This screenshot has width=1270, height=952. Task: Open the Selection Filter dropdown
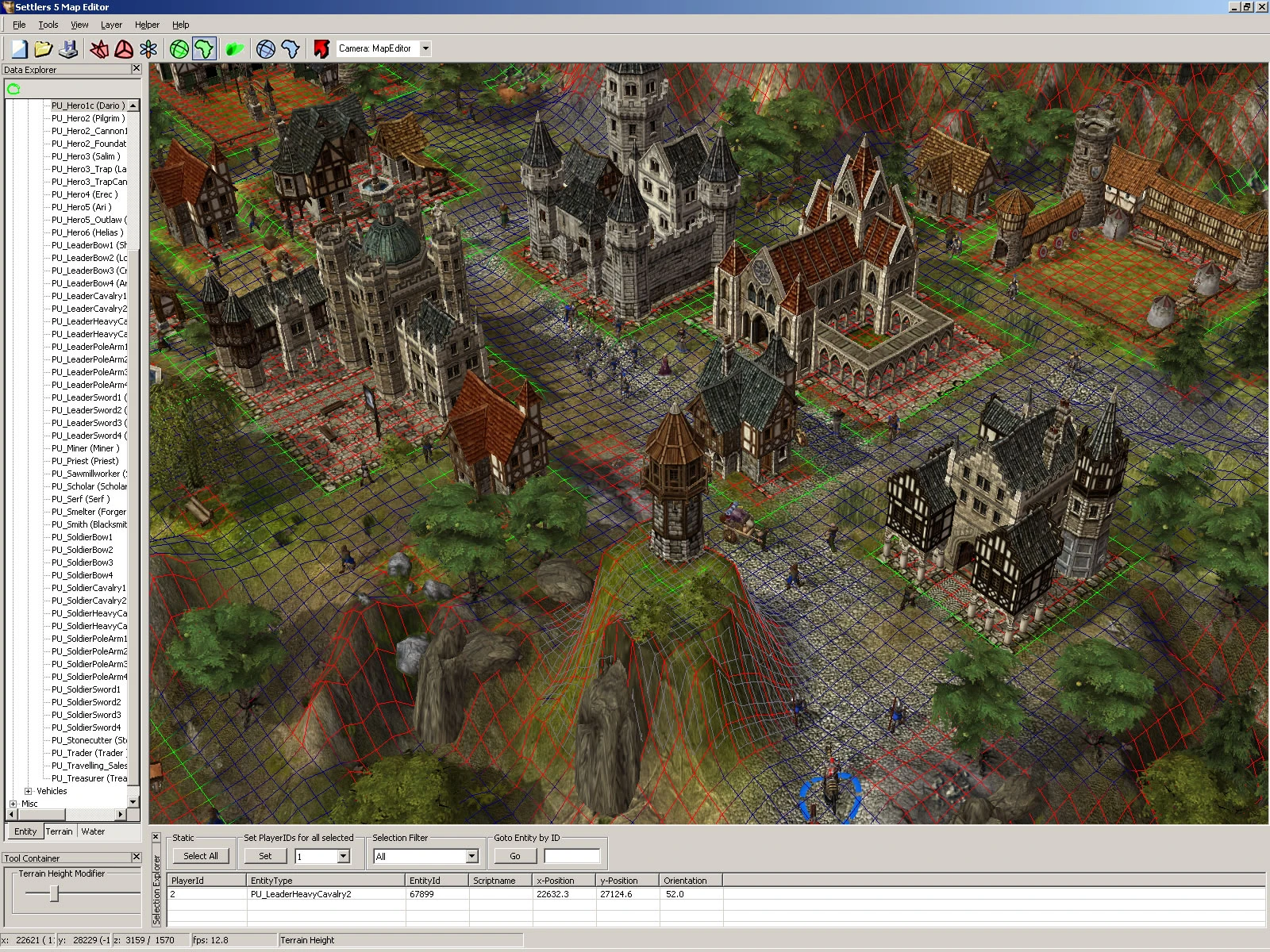(471, 856)
